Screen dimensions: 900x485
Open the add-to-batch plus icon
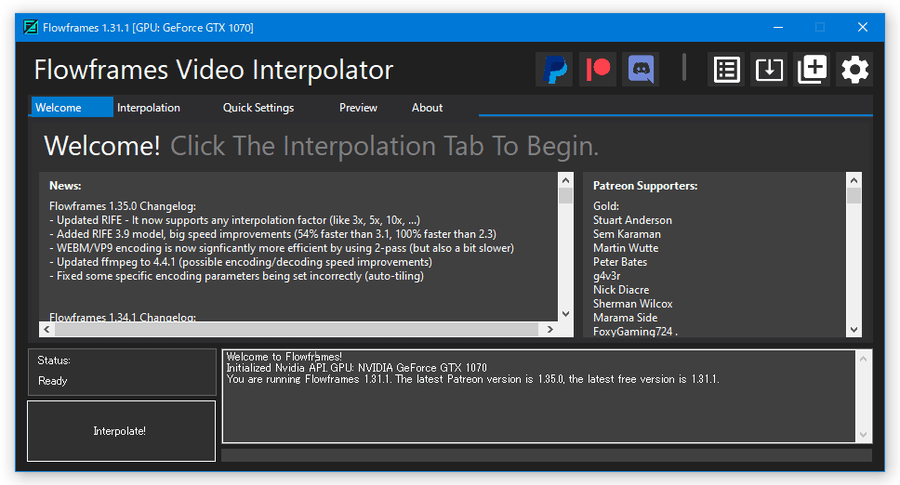[812, 69]
